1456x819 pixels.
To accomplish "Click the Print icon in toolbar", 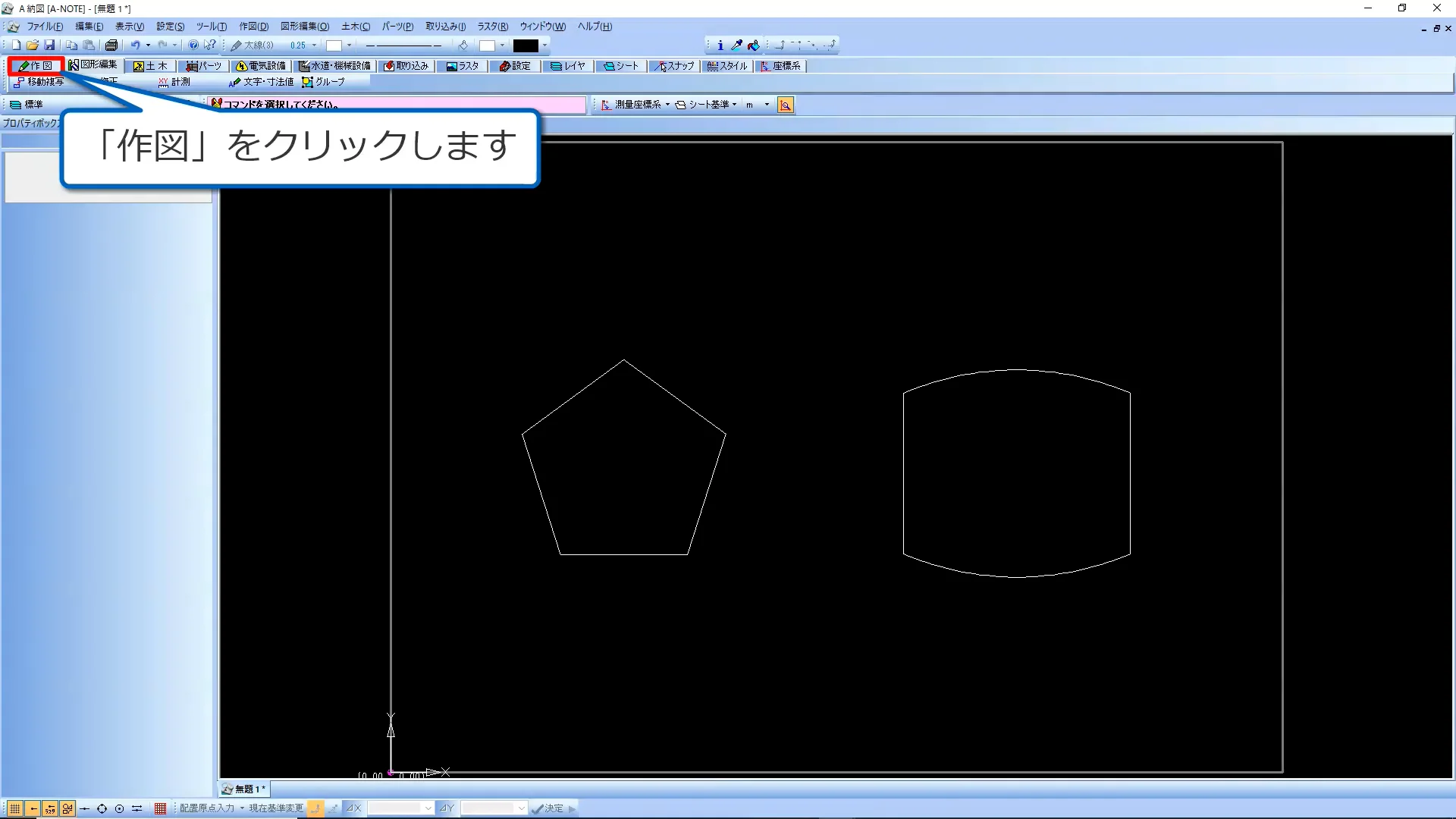I will [x=111, y=45].
